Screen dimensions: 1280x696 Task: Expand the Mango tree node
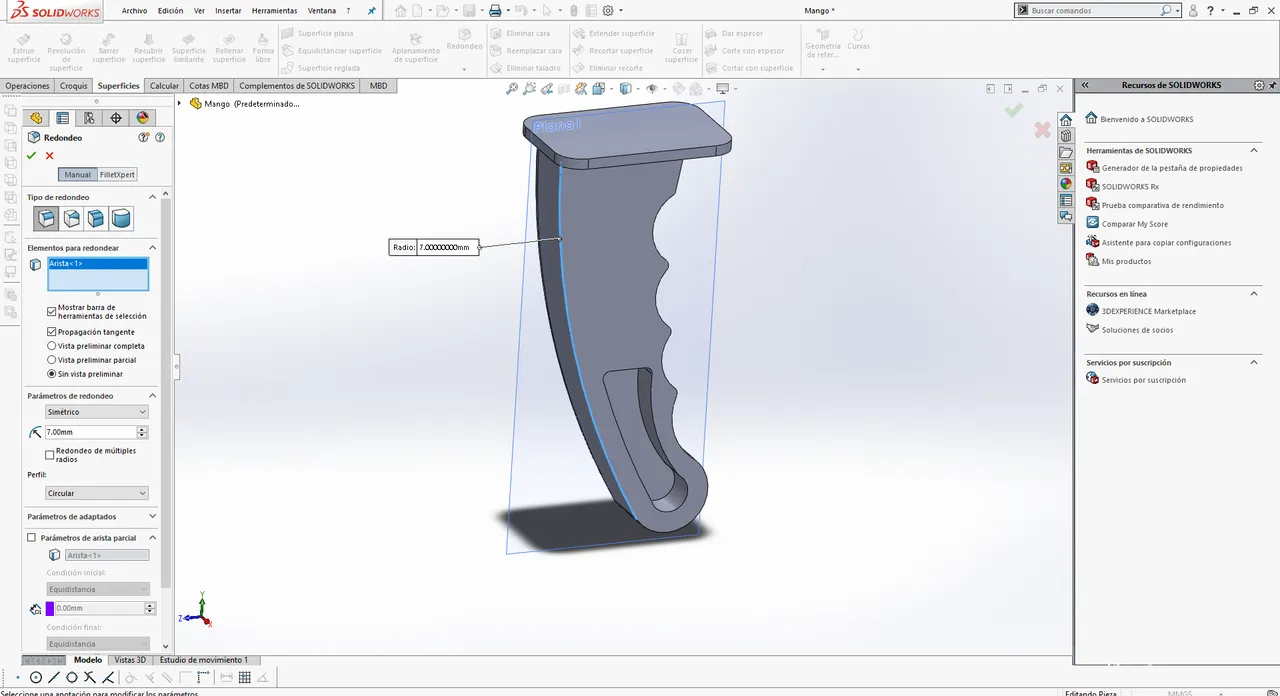pyautogui.click(x=180, y=103)
